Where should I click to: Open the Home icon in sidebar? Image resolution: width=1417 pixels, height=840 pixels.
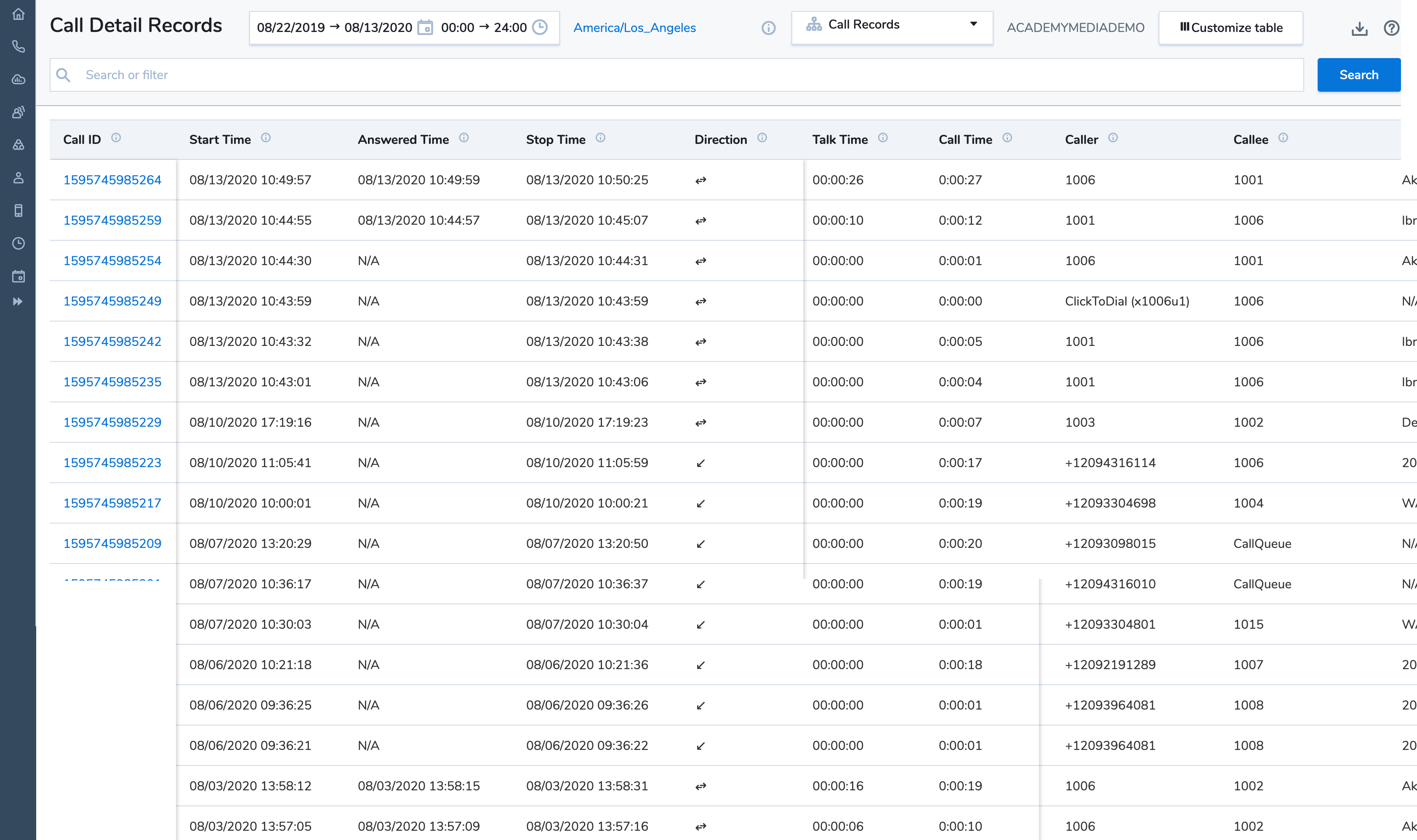click(18, 13)
